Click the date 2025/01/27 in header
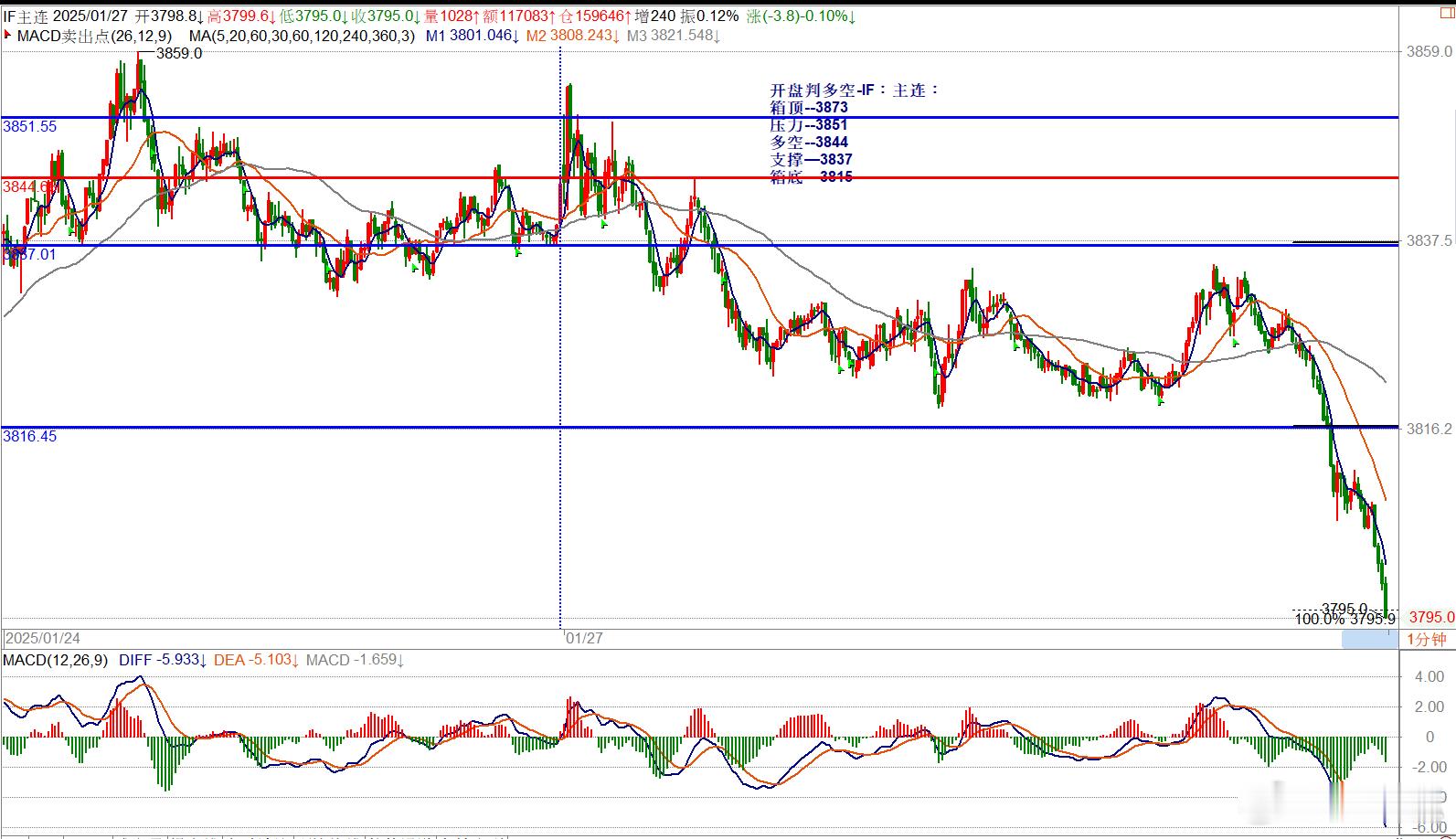This screenshot has width=1456, height=839. (90, 16)
